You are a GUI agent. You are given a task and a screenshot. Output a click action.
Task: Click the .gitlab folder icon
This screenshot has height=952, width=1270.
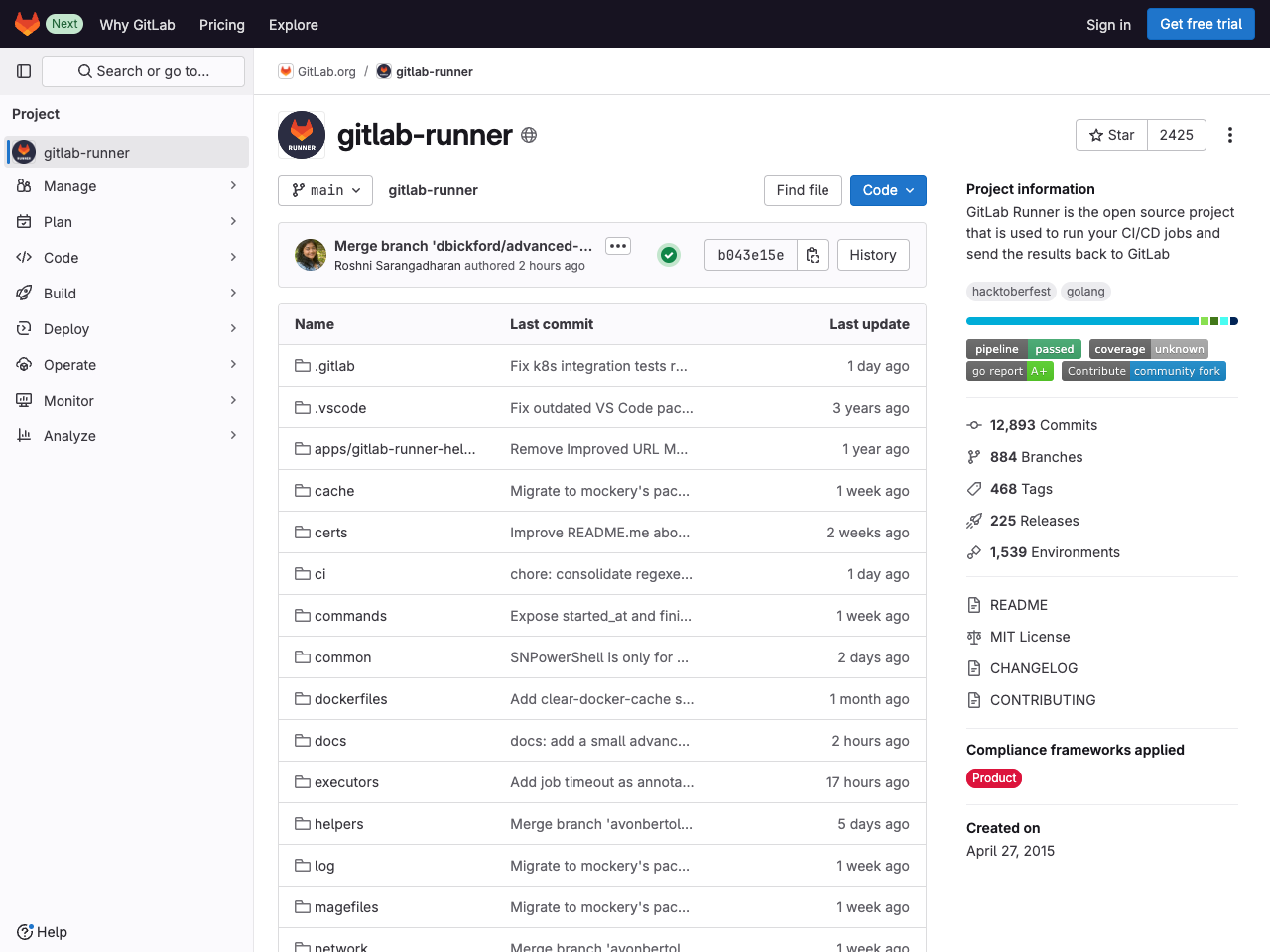point(303,366)
